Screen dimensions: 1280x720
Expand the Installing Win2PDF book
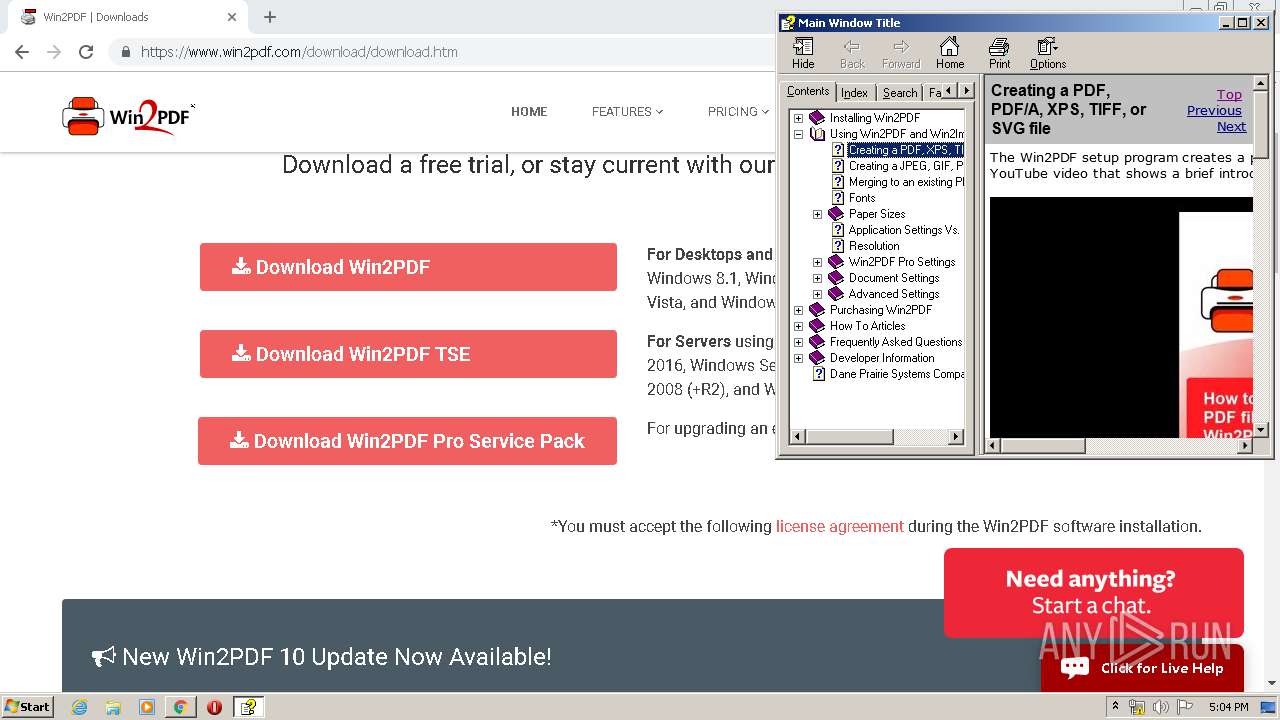798,118
